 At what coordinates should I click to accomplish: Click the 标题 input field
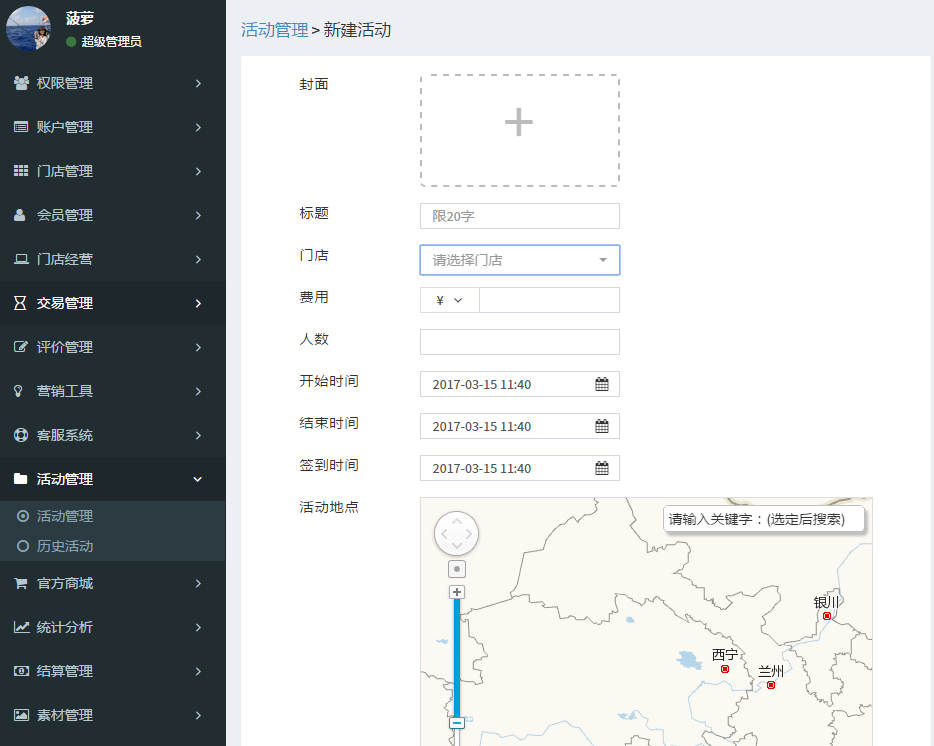[x=519, y=216]
